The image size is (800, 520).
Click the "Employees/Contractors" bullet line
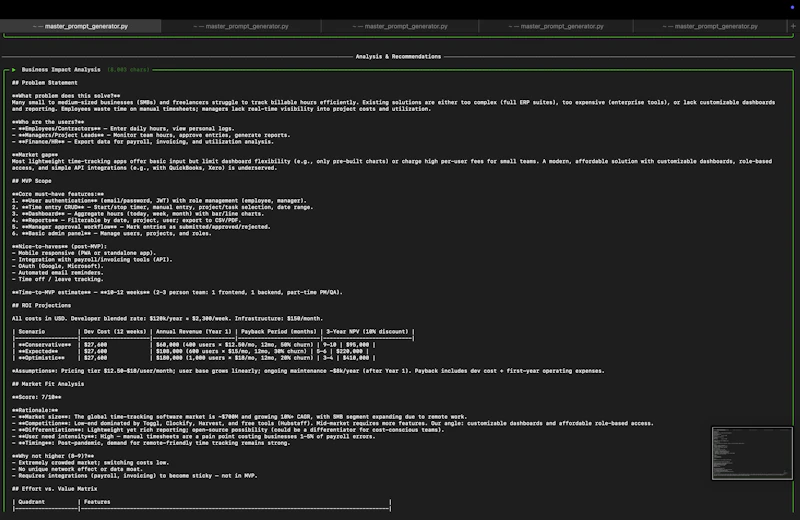(123, 129)
